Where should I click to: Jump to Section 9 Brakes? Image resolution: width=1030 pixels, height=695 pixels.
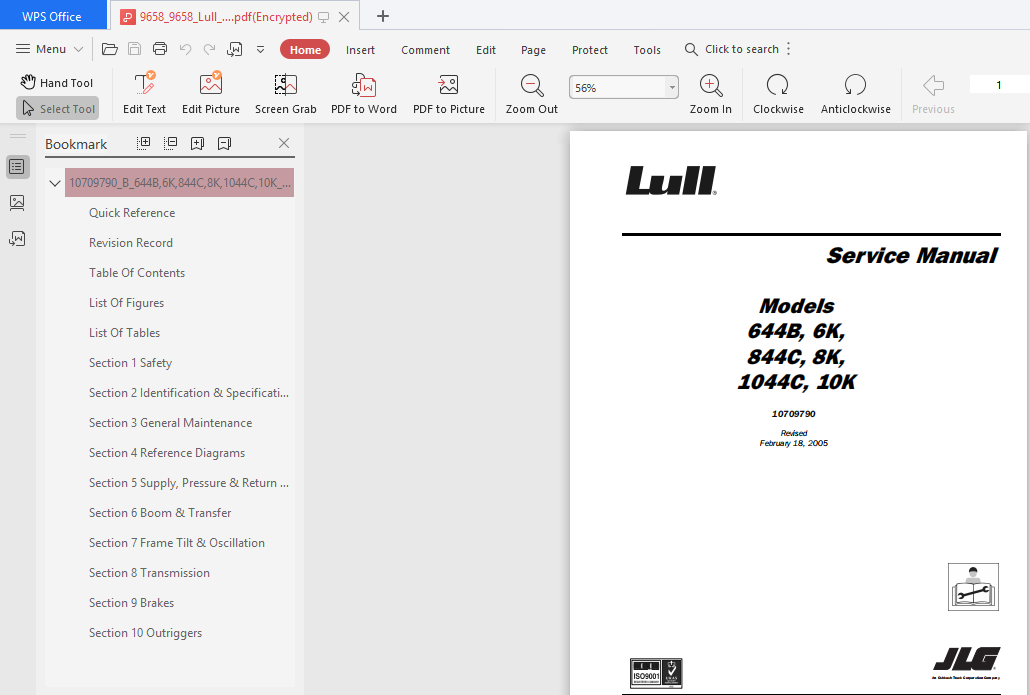pyautogui.click(x=131, y=603)
